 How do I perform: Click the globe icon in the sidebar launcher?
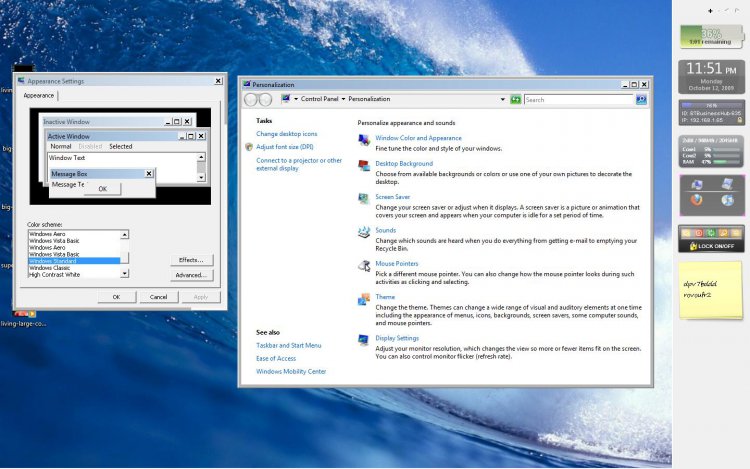point(727,199)
